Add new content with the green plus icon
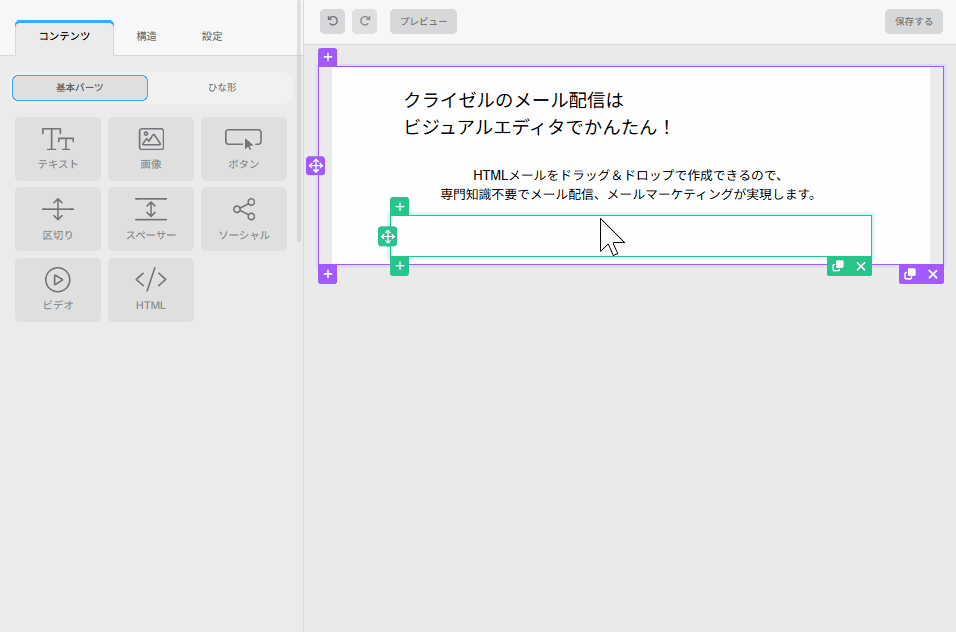 tap(399, 206)
